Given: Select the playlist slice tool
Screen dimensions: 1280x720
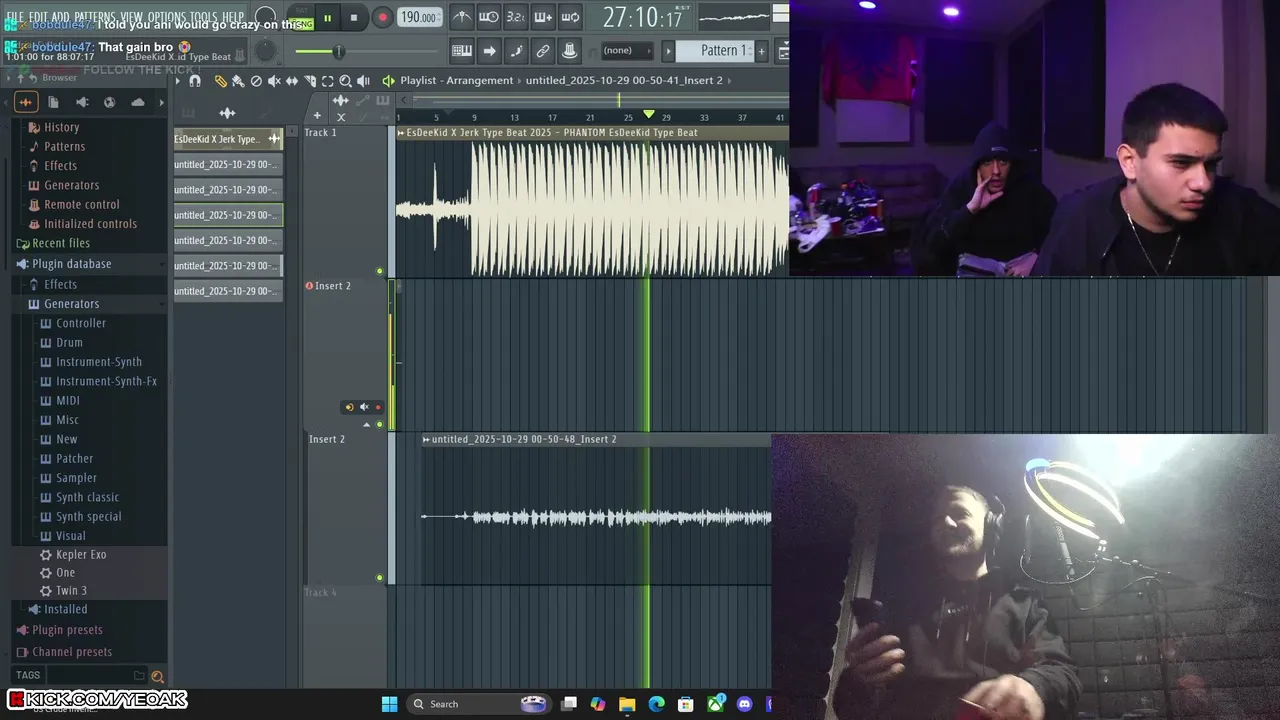Looking at the screenshot, I should click(310, 81).
